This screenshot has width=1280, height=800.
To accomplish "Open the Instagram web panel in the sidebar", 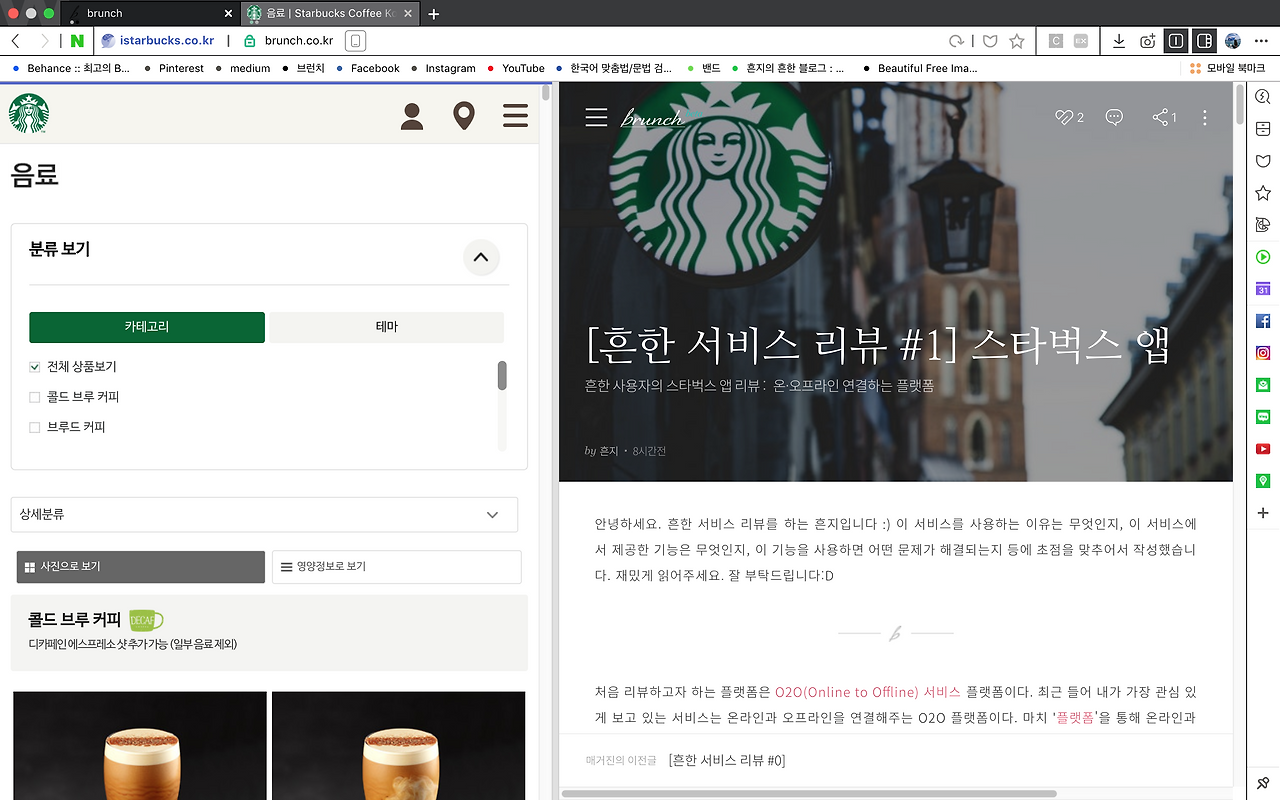I will (1262, 352).
